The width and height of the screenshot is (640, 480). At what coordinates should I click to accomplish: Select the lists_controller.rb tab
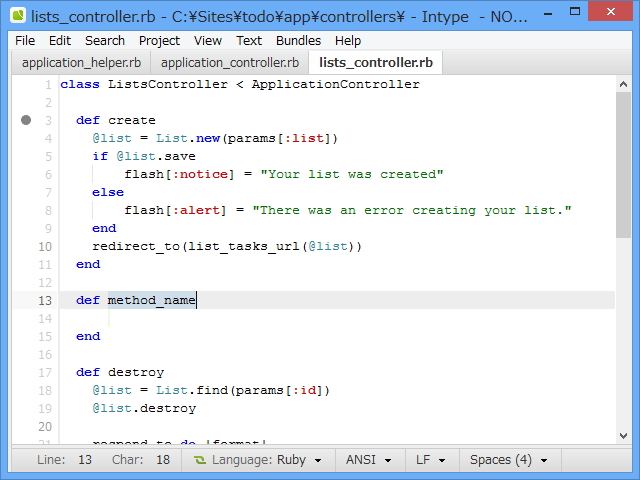pos(376,62)
